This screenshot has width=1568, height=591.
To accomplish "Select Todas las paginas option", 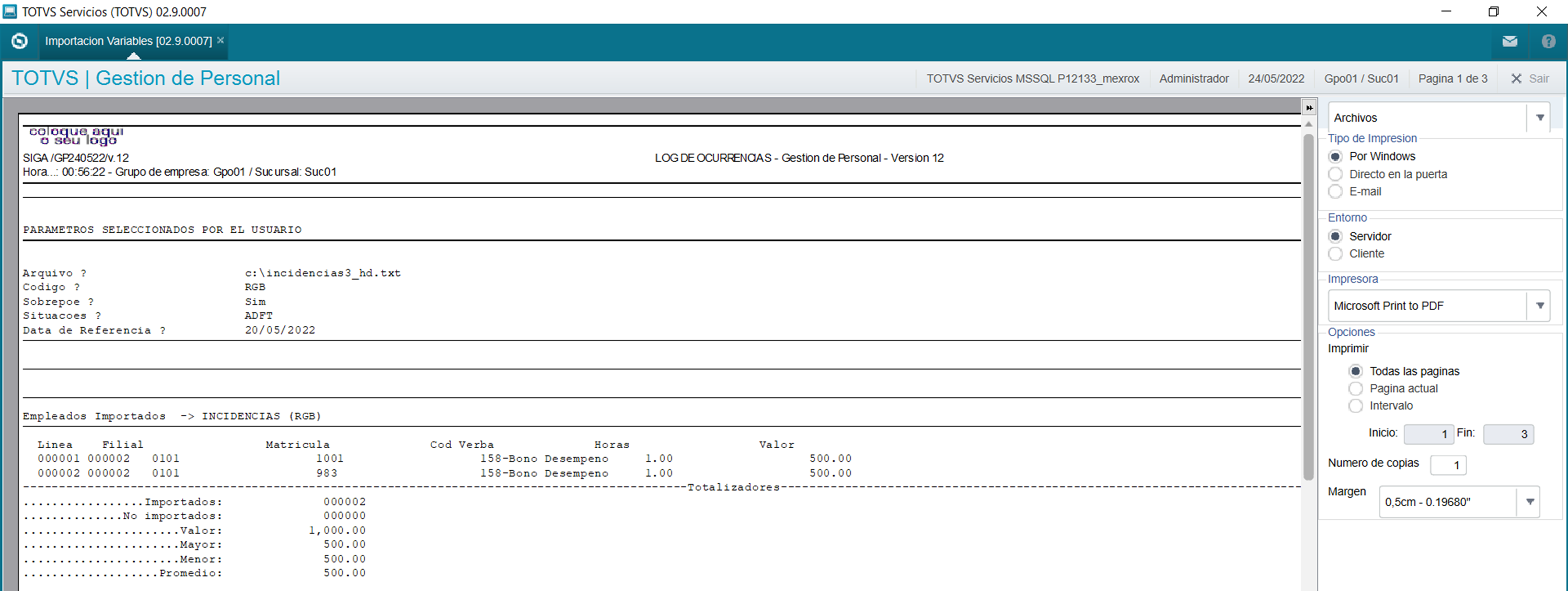I will 1356,371.
